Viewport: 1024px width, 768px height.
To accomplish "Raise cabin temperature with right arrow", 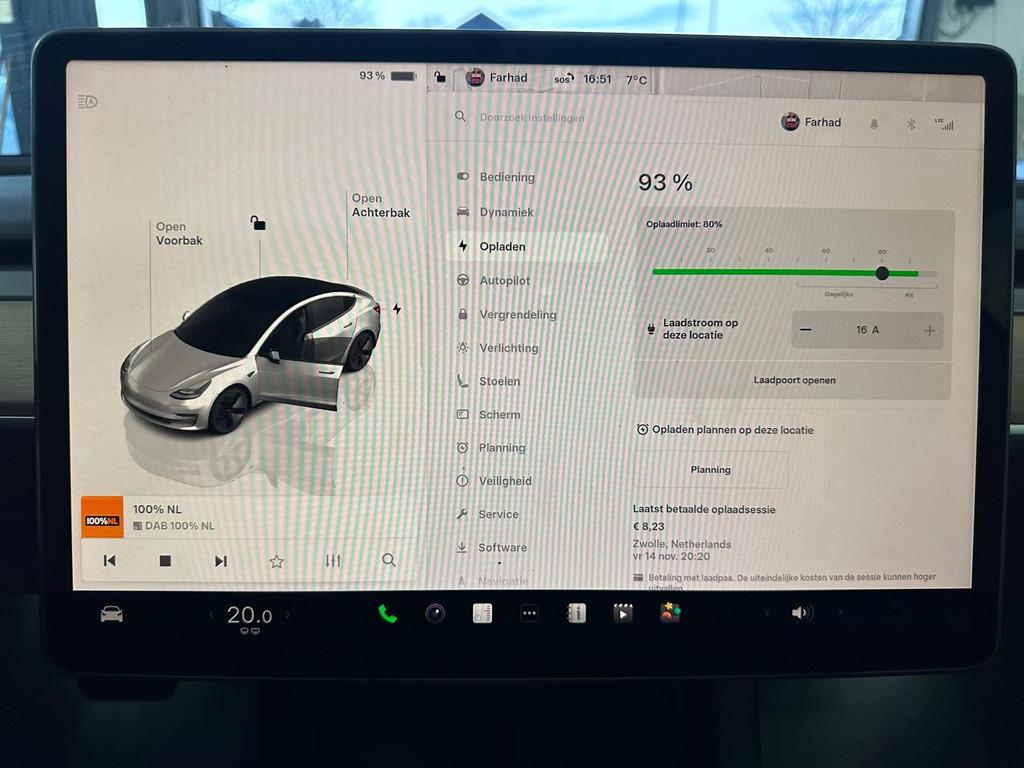I will click(287, 615).
